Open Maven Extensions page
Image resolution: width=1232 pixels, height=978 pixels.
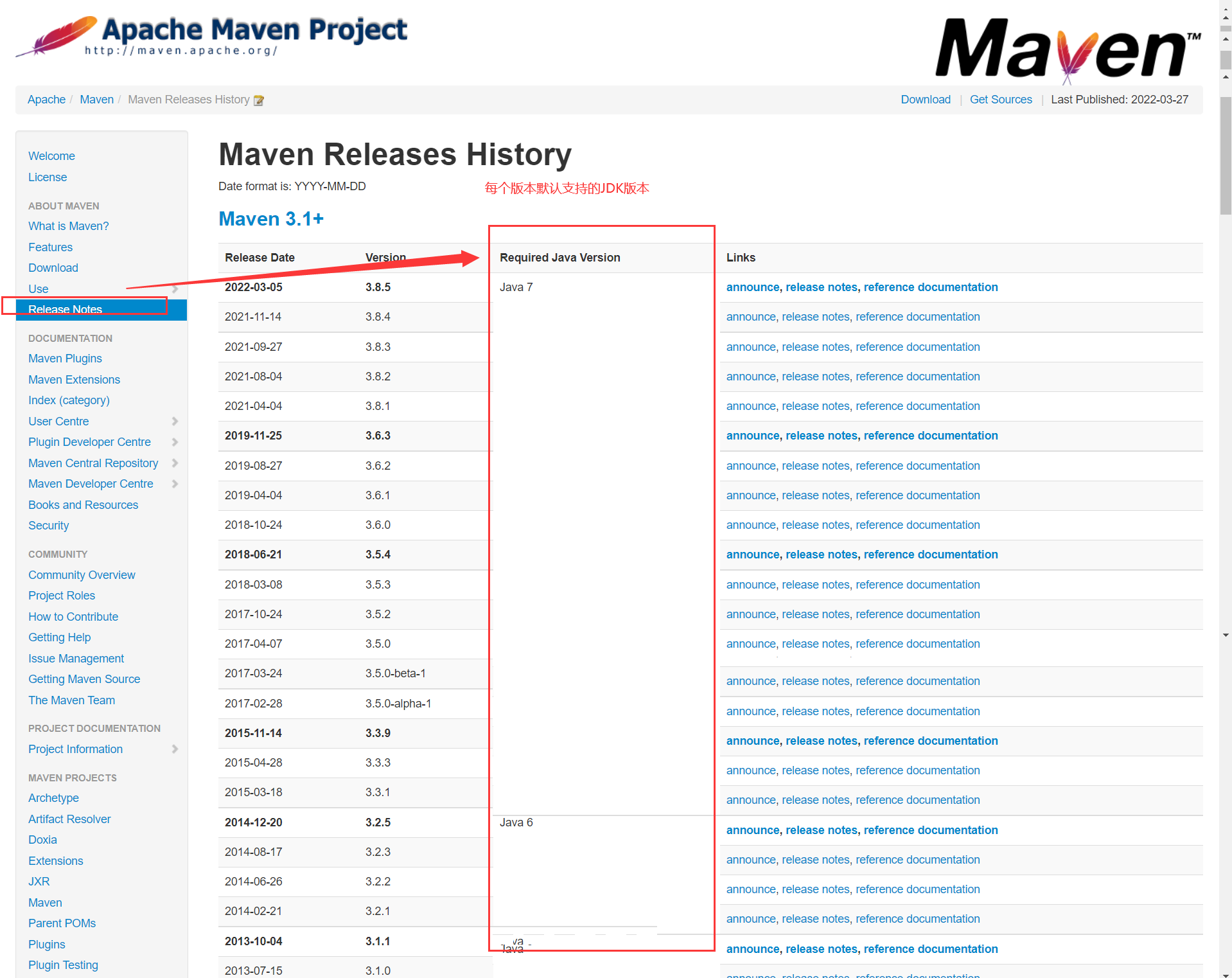coord(74,380)
